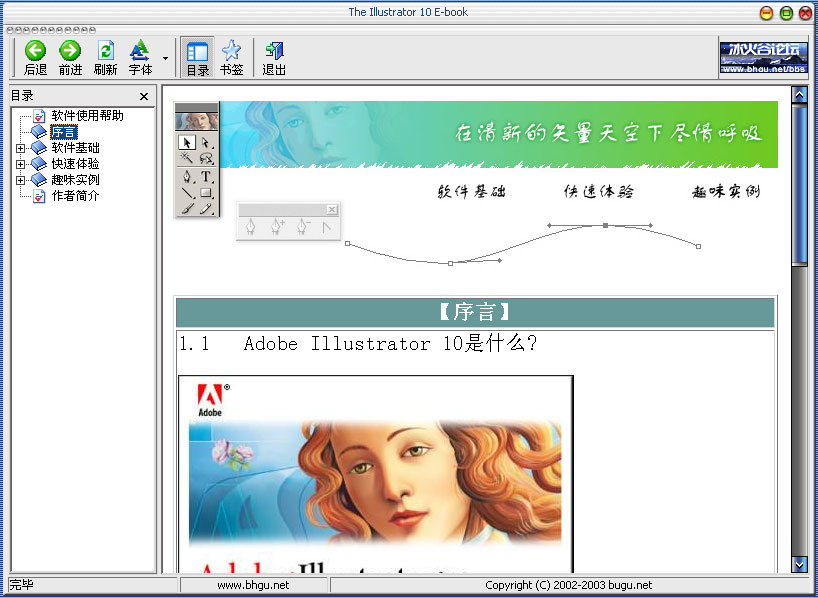Select the Rectangle tool
The height and width of the screenshot is (598, 818).
pyautogui.click(x=206, y=193)
